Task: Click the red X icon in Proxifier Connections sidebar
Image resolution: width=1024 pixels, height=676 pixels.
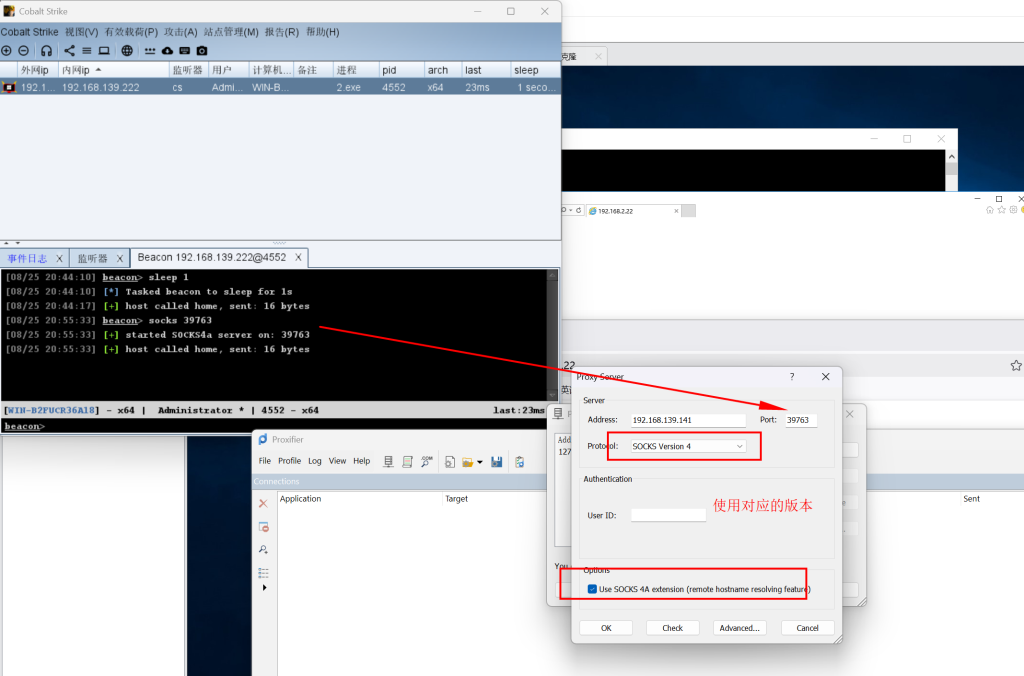Action: (263, 504)
